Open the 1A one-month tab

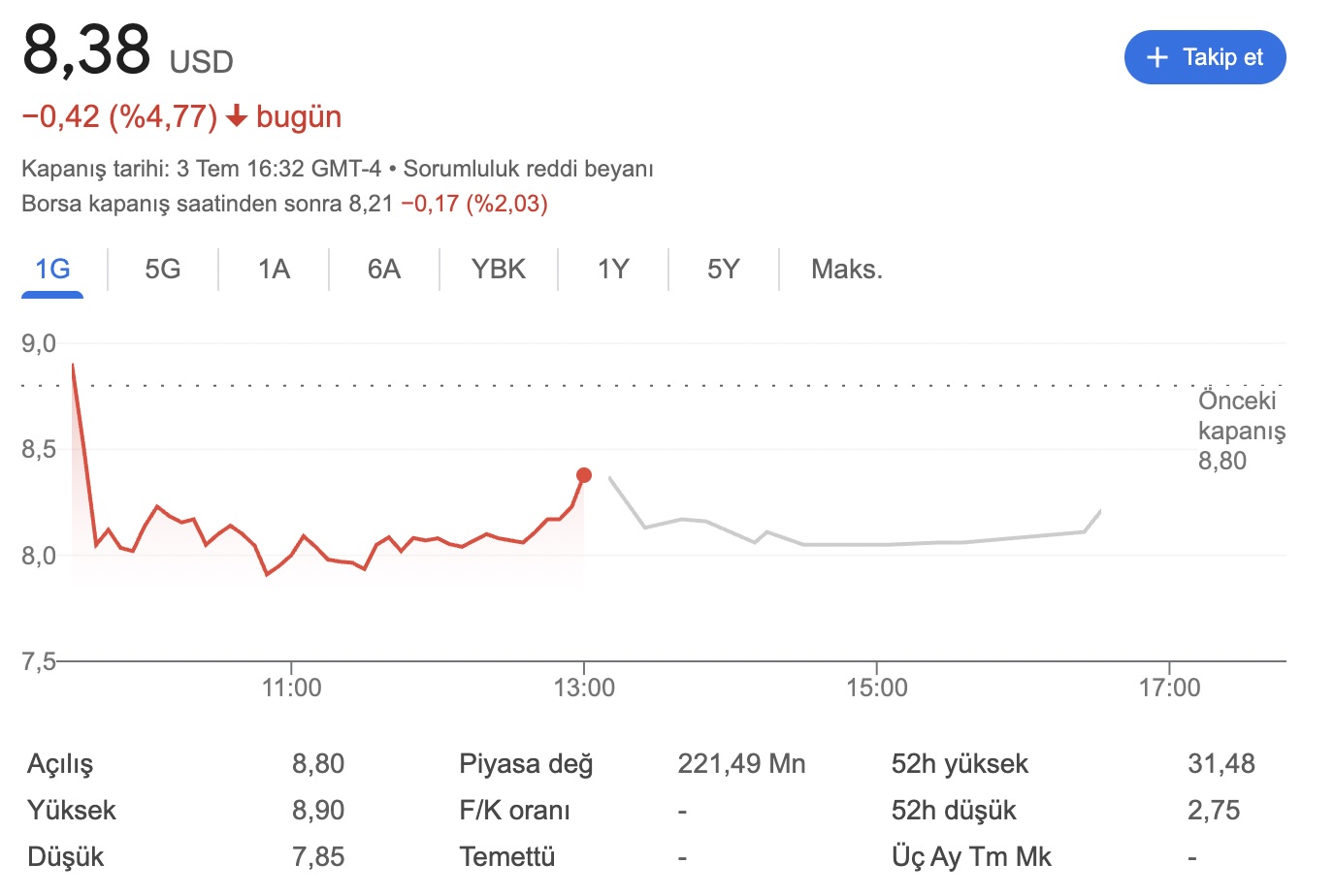click(274, 269)
